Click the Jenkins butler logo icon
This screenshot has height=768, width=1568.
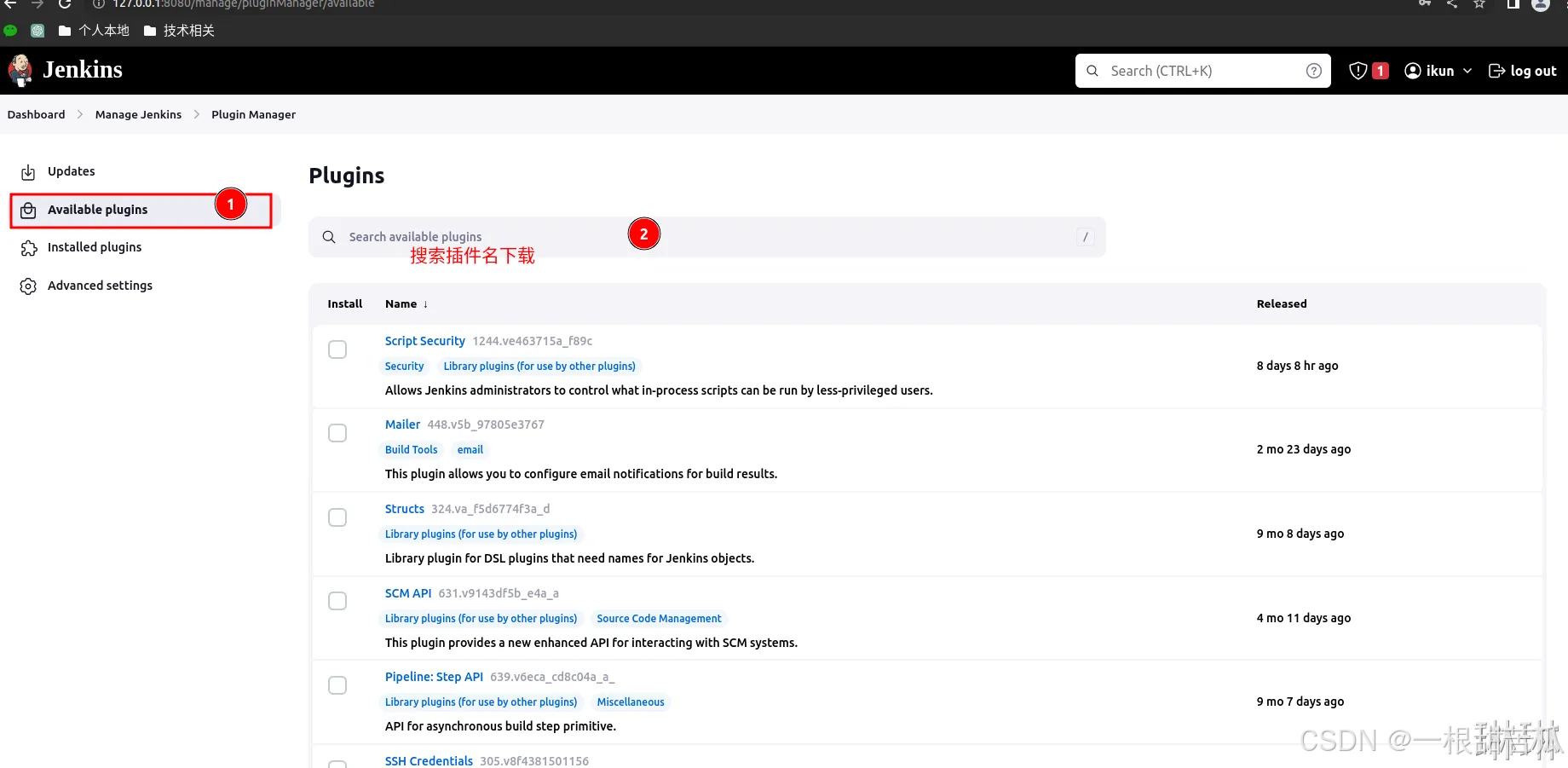20,70
